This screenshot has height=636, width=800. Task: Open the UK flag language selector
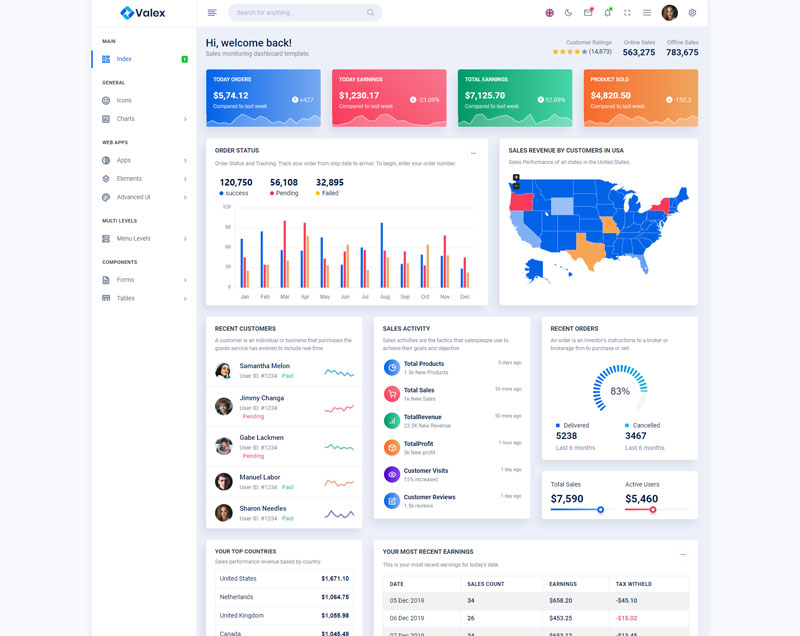[549, 13]
